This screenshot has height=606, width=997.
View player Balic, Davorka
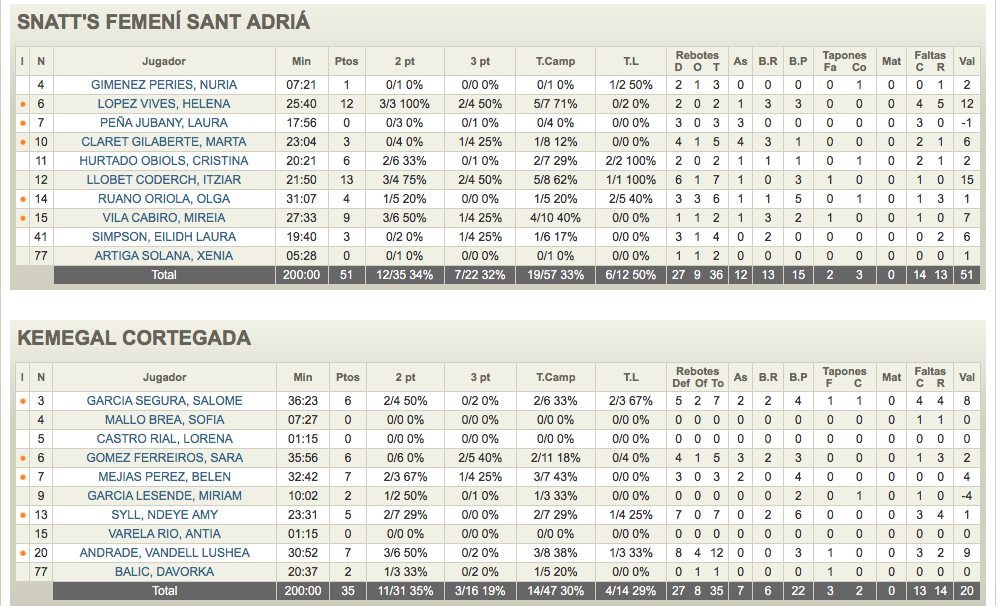(x=164, y=572)
